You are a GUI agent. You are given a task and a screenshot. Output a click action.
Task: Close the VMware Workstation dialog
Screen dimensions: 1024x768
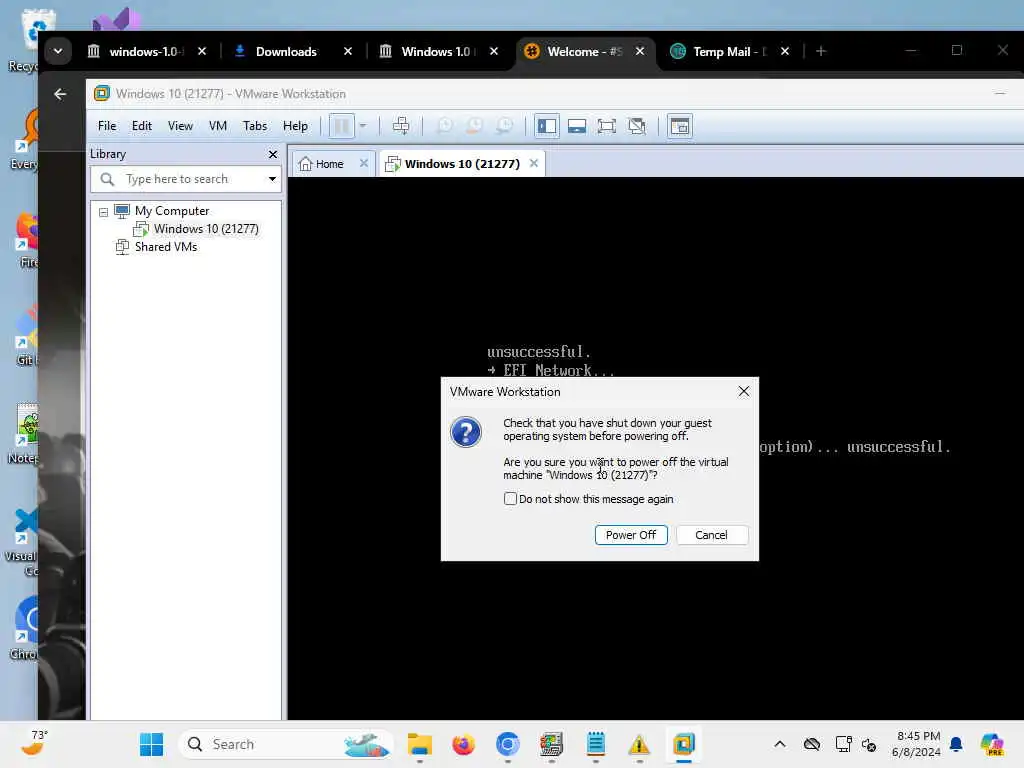744,391
